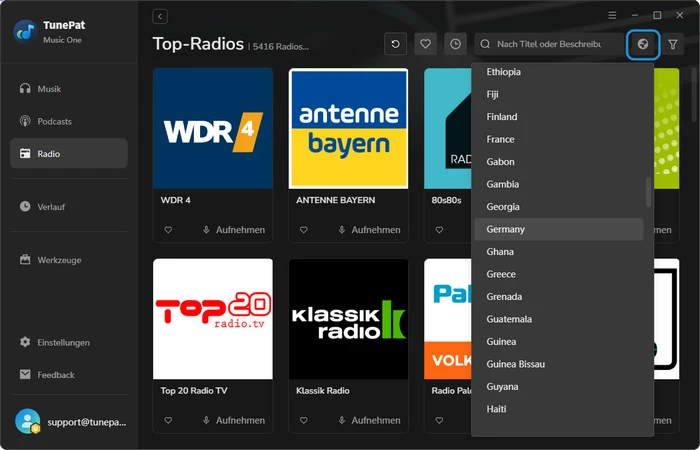Click the Top-Radios heading
Viewport: 700px width, 450px height.
(198, 44)
